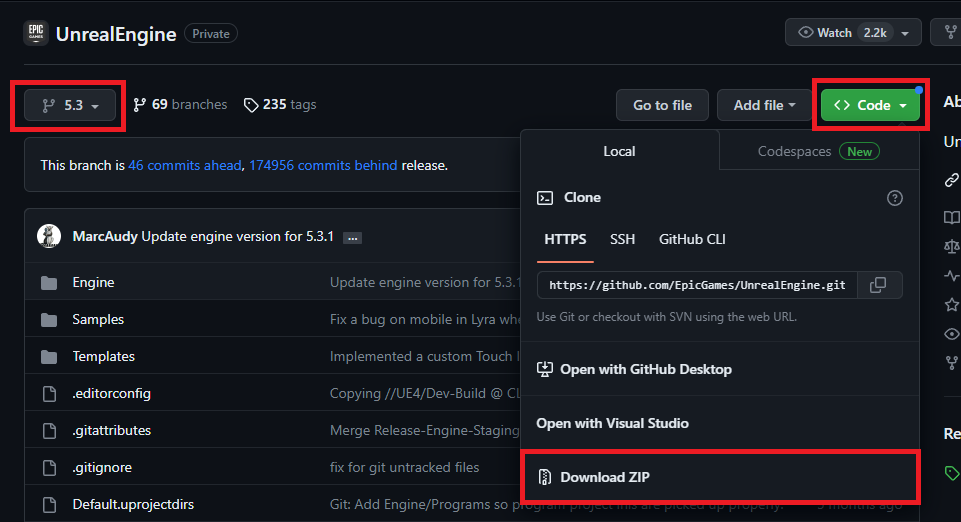Open 174956 commits behind link

pos(323,165)
